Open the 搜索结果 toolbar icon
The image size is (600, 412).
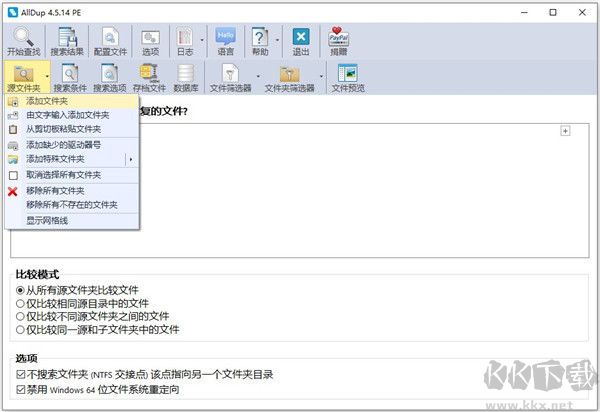point(67,37)
